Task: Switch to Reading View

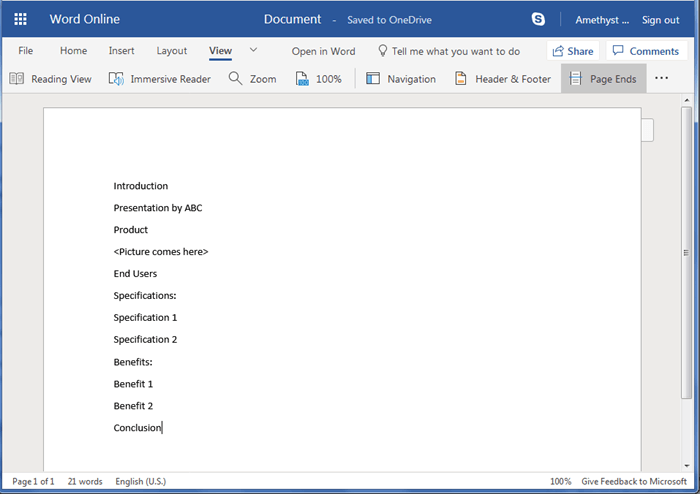Action: tap(50, 79)
